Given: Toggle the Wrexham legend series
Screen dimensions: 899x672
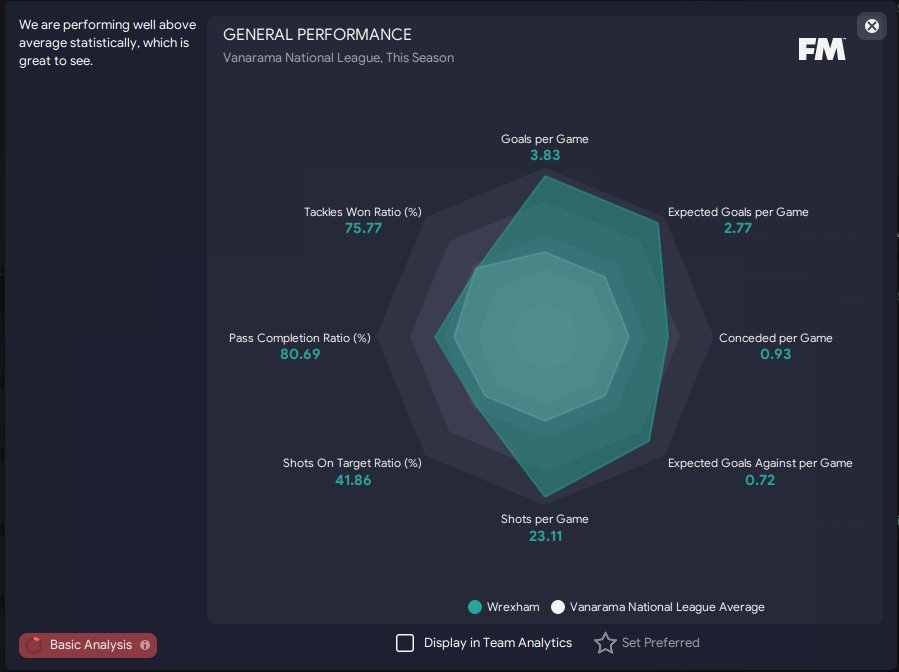Looking at the screenshot, I should [504, 607].
